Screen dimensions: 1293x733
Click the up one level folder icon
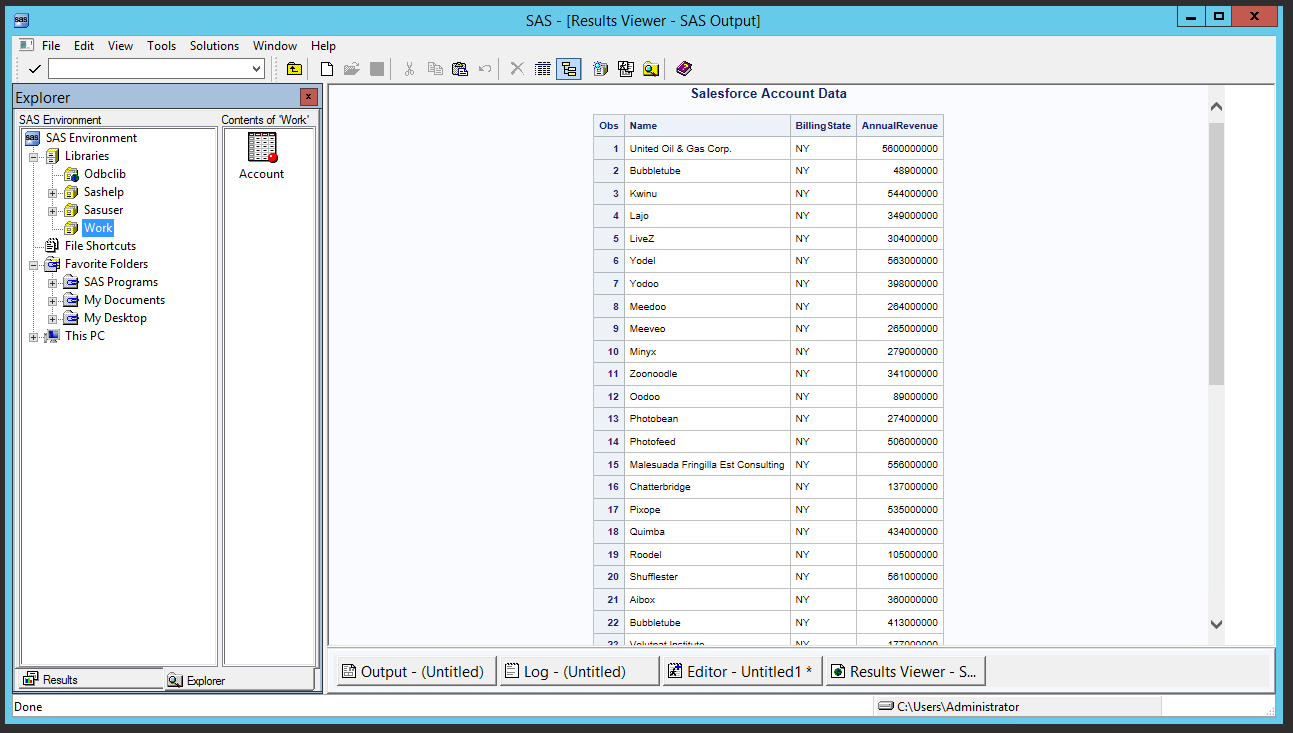(x=294, y=68)
